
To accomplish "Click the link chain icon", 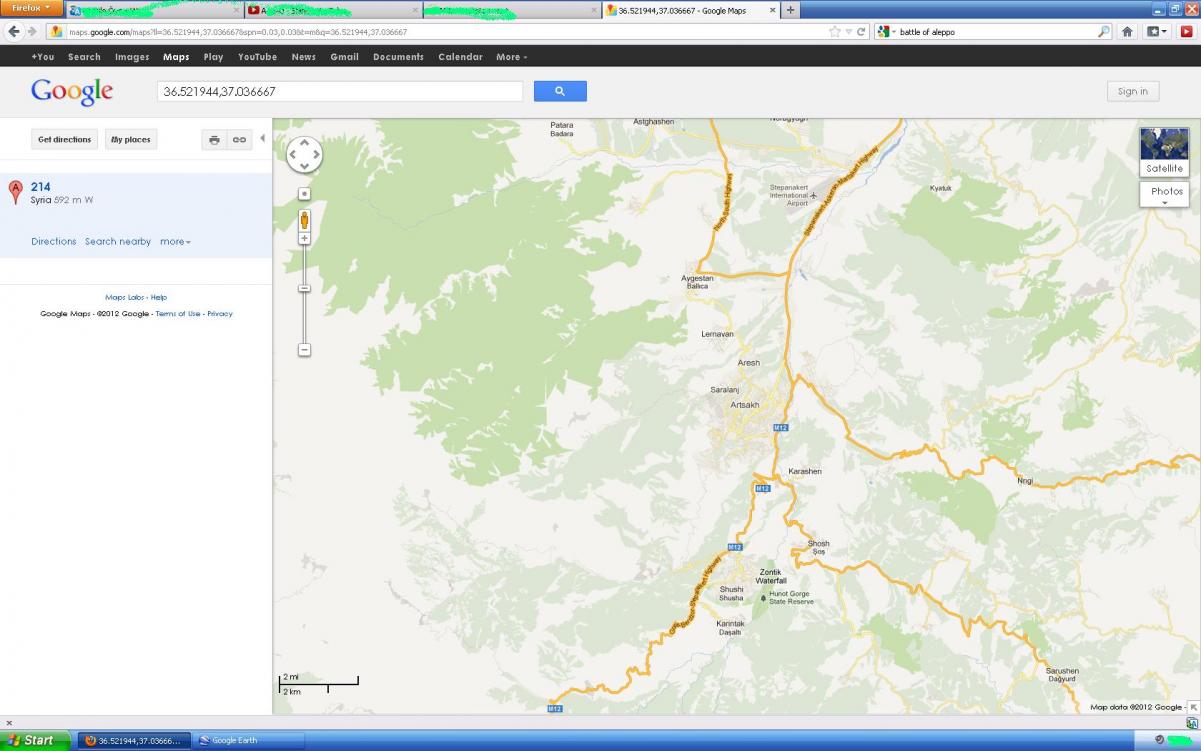I will (x=239, y=140).
